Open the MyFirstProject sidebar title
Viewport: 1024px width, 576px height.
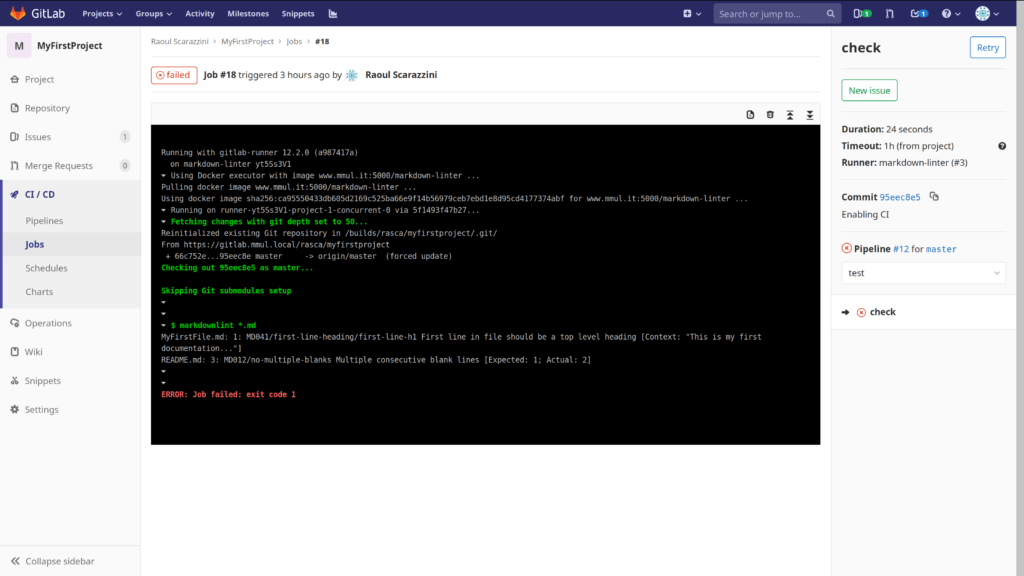pos(70,46)
